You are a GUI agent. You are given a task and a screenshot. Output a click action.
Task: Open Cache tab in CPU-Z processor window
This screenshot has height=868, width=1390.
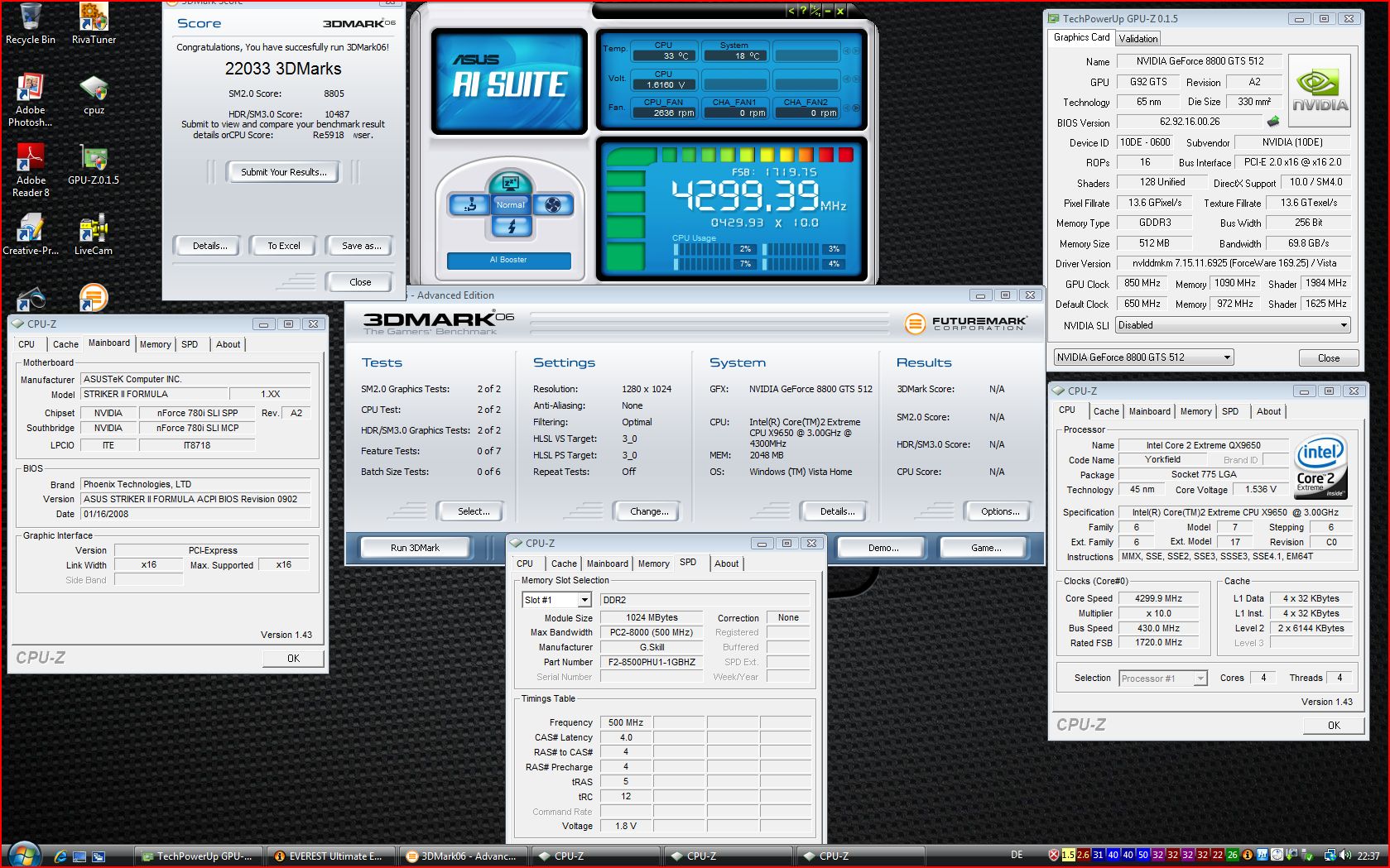point(1106,411)
